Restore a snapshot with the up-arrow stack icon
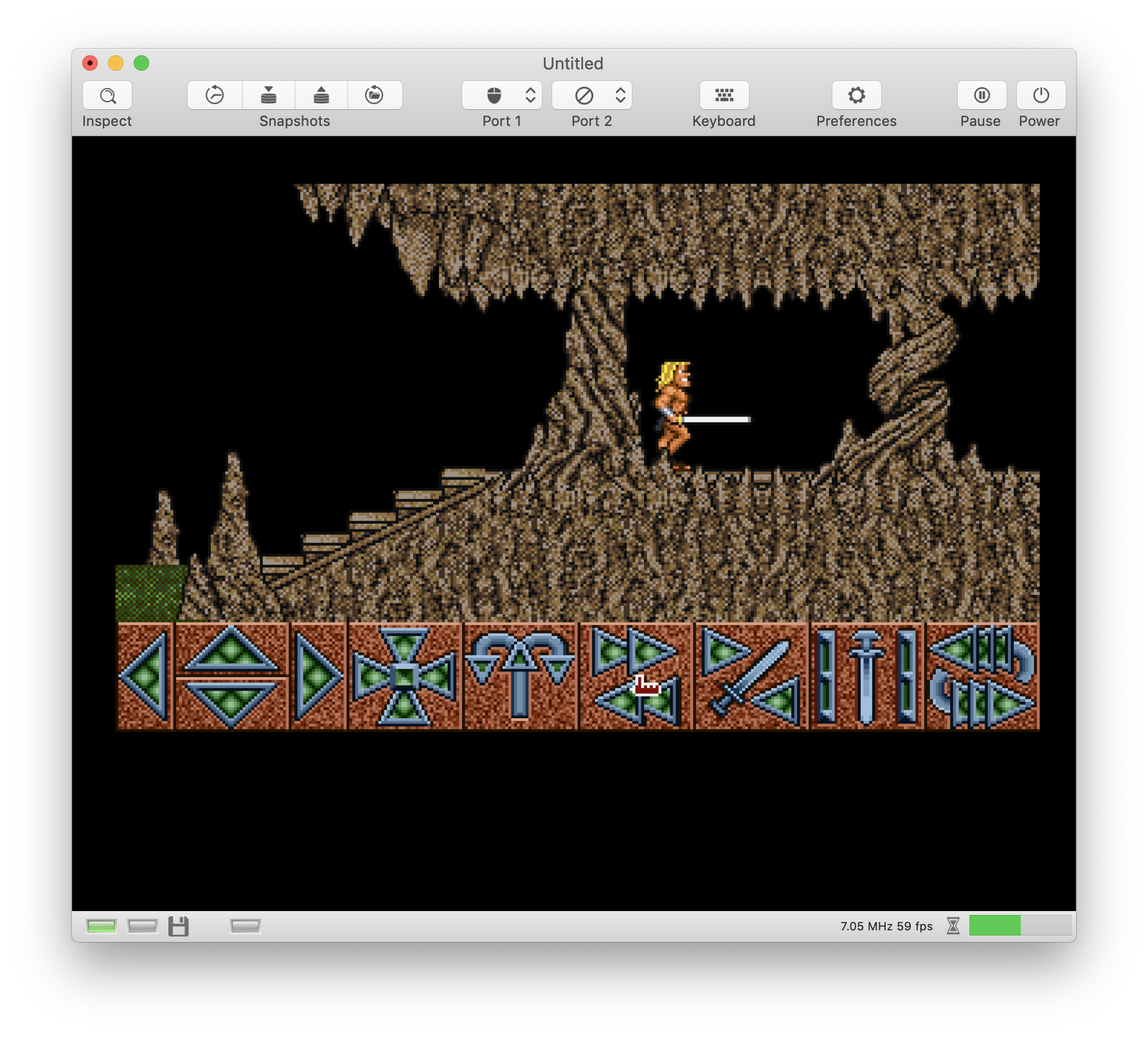Viewport: 1148px width, 1037px height. tap(321, 96)
